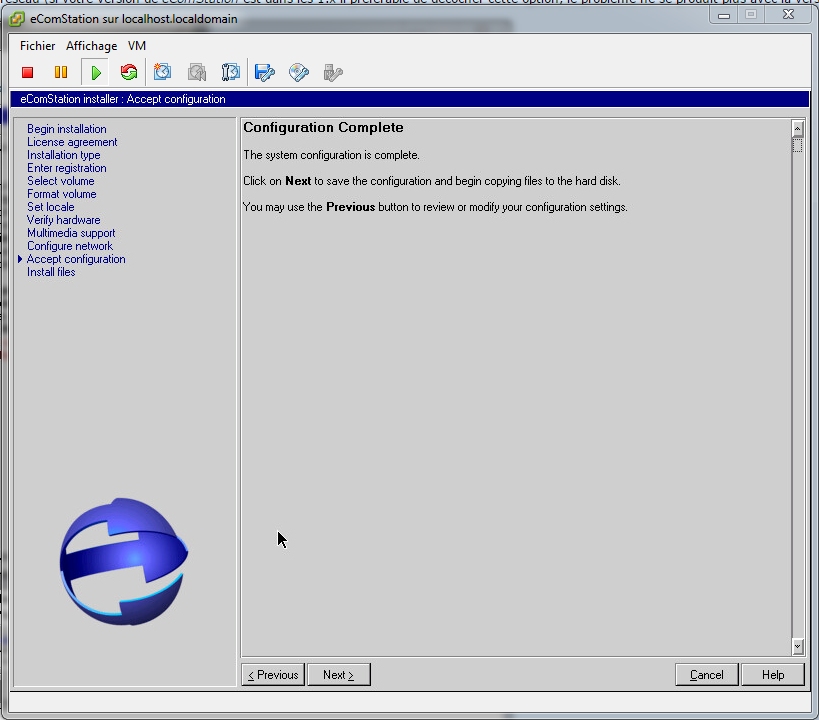Open the Affichage menu
Screen dimensions: 819x720
[x=92, y=46]
